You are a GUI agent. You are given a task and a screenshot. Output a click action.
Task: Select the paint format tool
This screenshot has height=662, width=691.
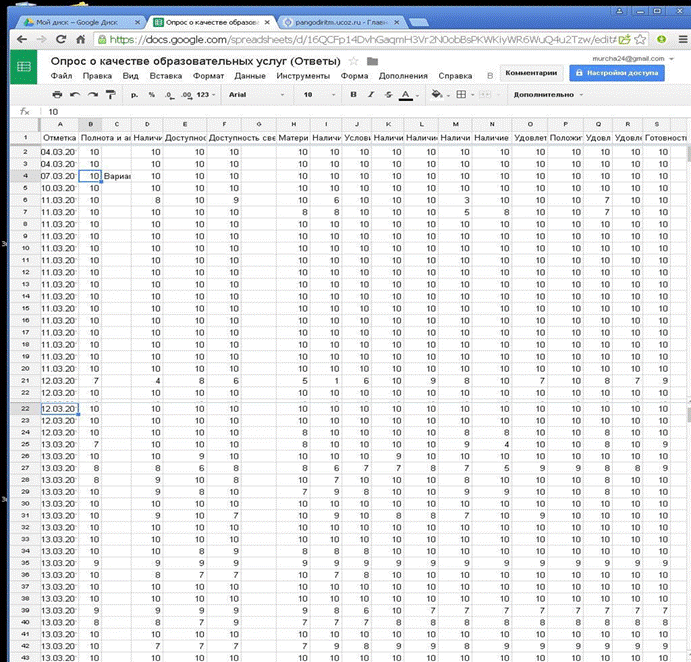coord(110,94)
